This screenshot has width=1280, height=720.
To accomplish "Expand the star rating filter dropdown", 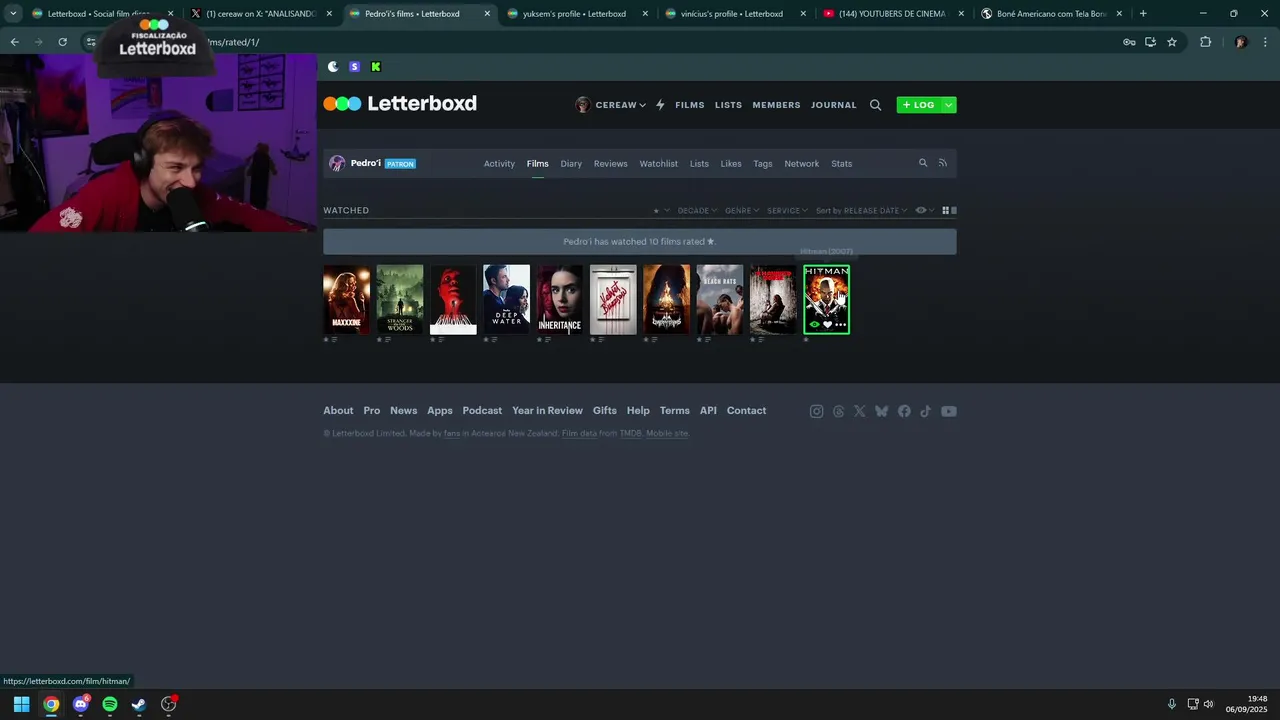I will click(x=662, y=211).
